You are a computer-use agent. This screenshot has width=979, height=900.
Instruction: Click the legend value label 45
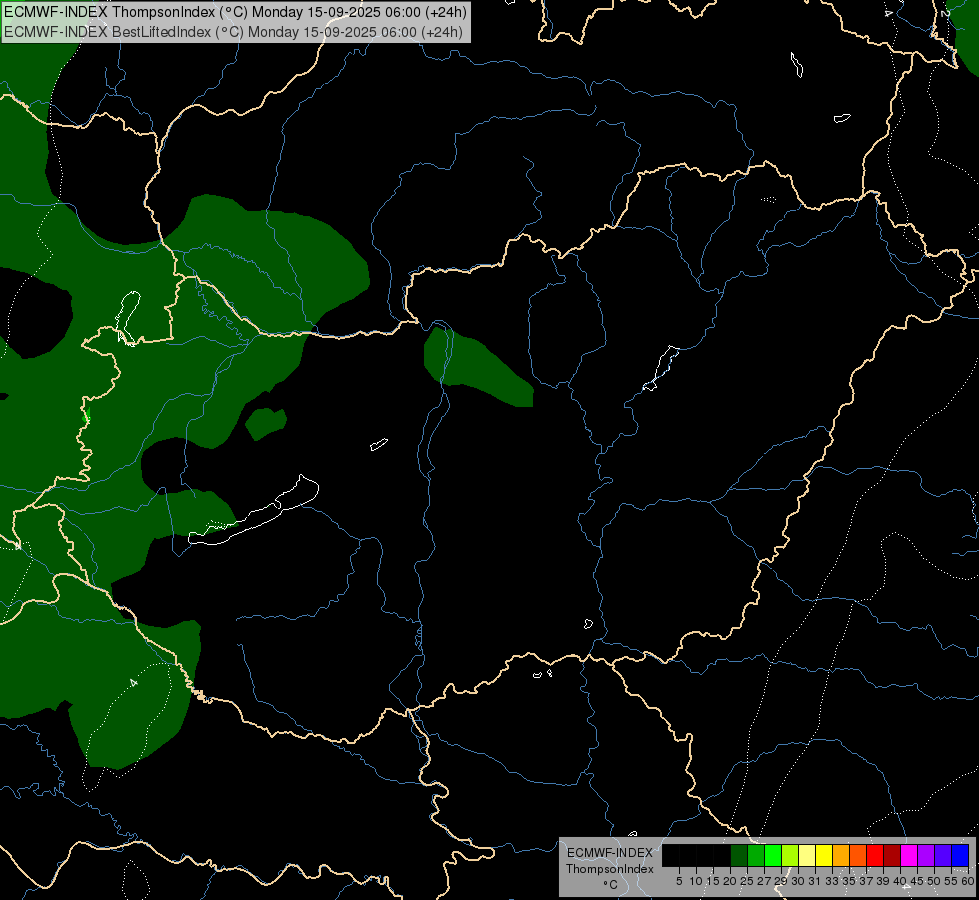pyautogui.click(x=917, y=881)
